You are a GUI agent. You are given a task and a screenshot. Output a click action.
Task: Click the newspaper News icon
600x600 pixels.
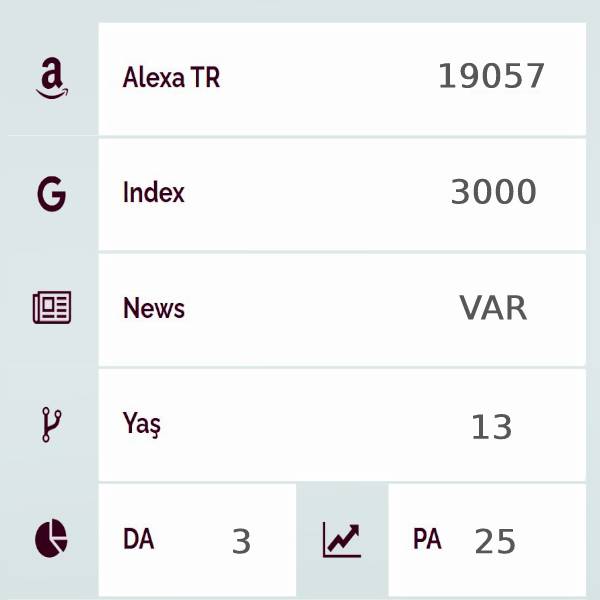(x=51, y=308)
